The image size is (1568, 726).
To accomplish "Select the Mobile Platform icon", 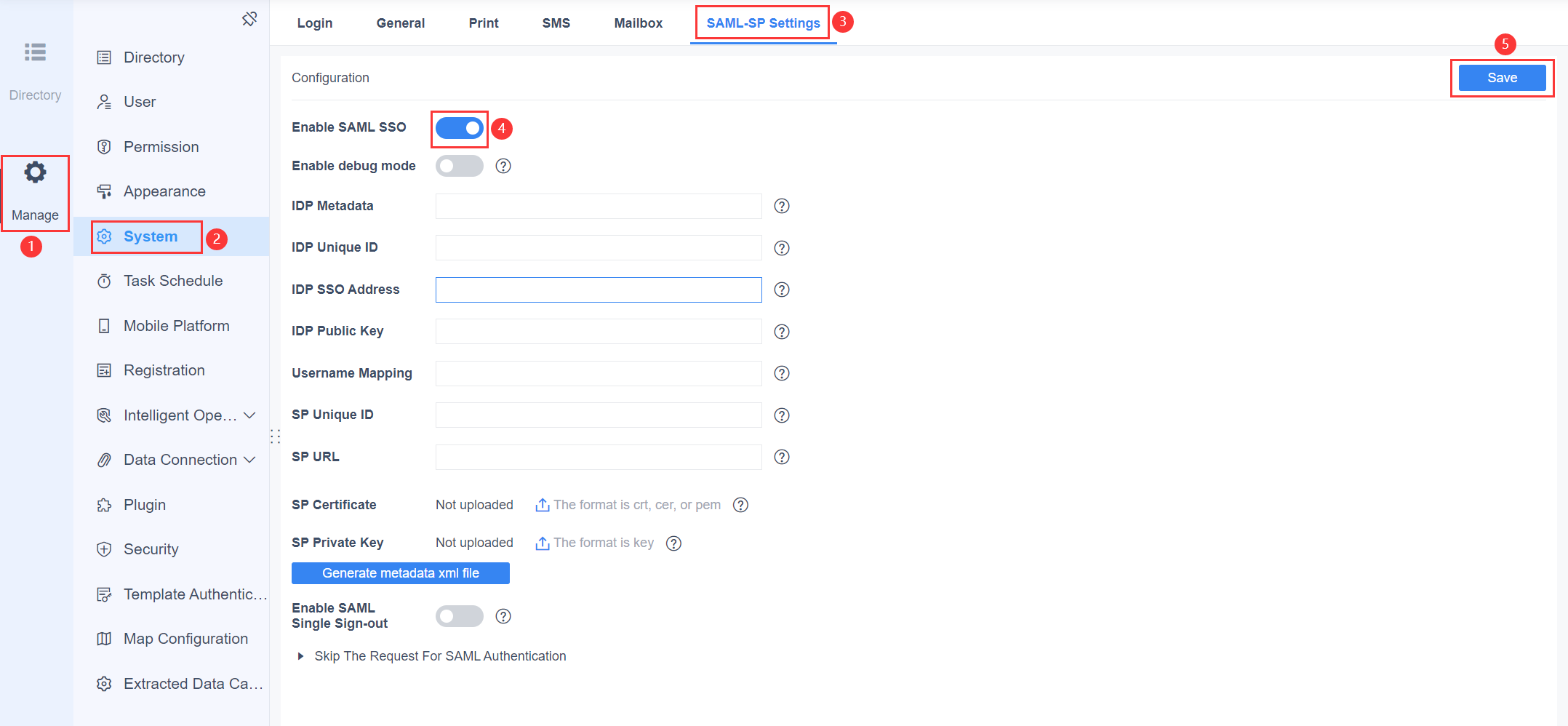I will 105,325.
